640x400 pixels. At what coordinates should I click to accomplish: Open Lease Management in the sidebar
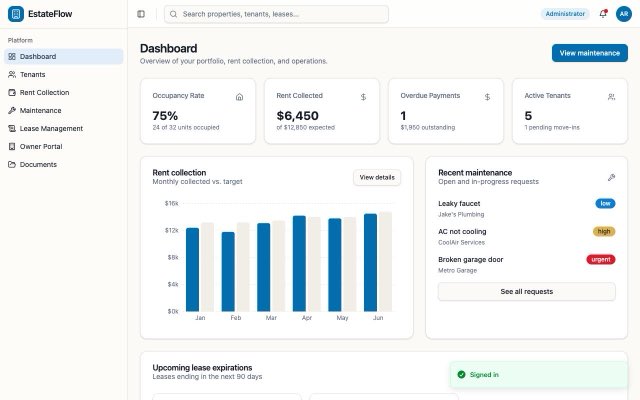(64, 128)
